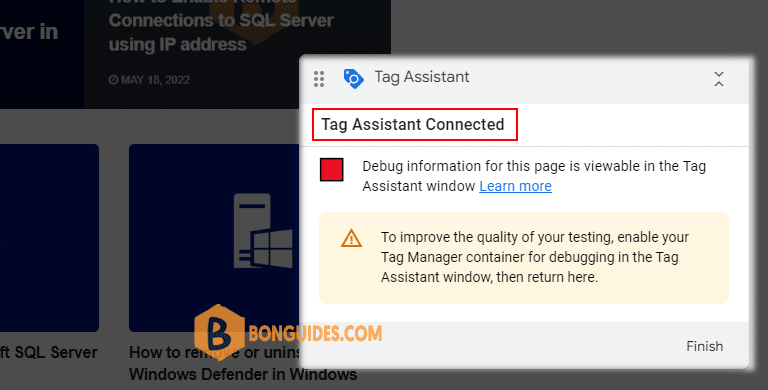Click the yellow Tag Manager debugging notice
768x390 pixels.
pyautogui.click(x=524, y=258)
